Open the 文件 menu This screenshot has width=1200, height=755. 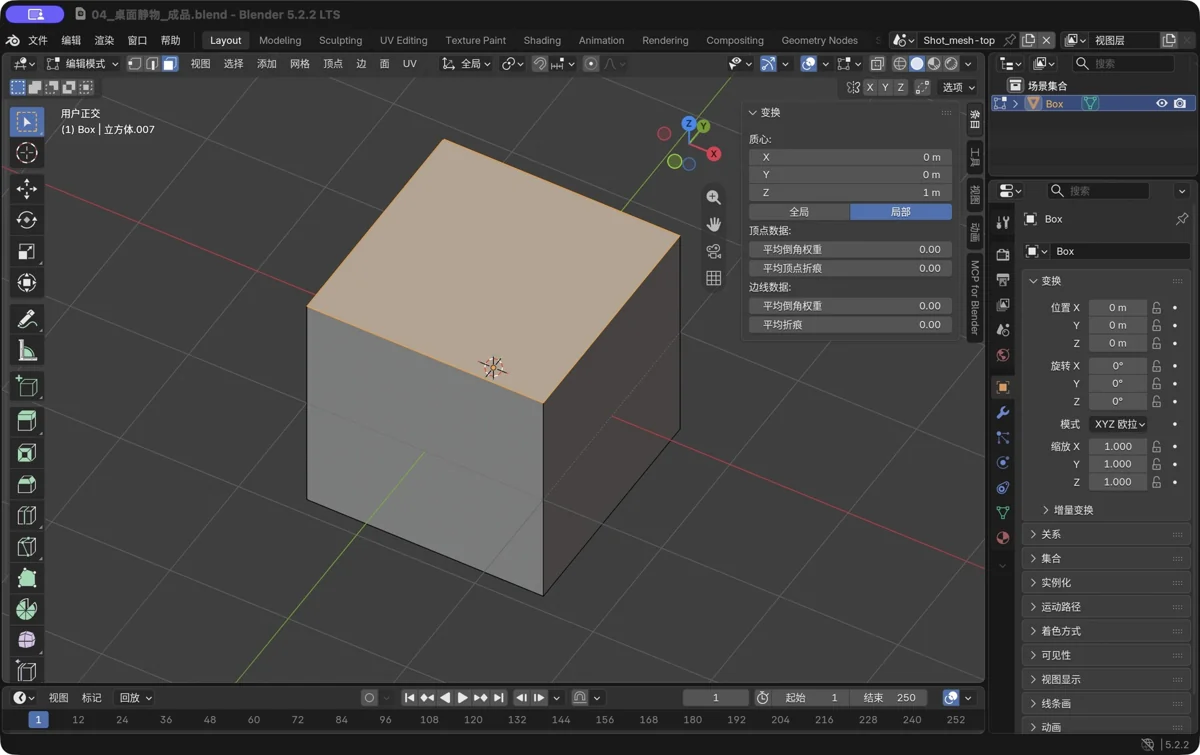pyautogui.click(x=38, y=41)
